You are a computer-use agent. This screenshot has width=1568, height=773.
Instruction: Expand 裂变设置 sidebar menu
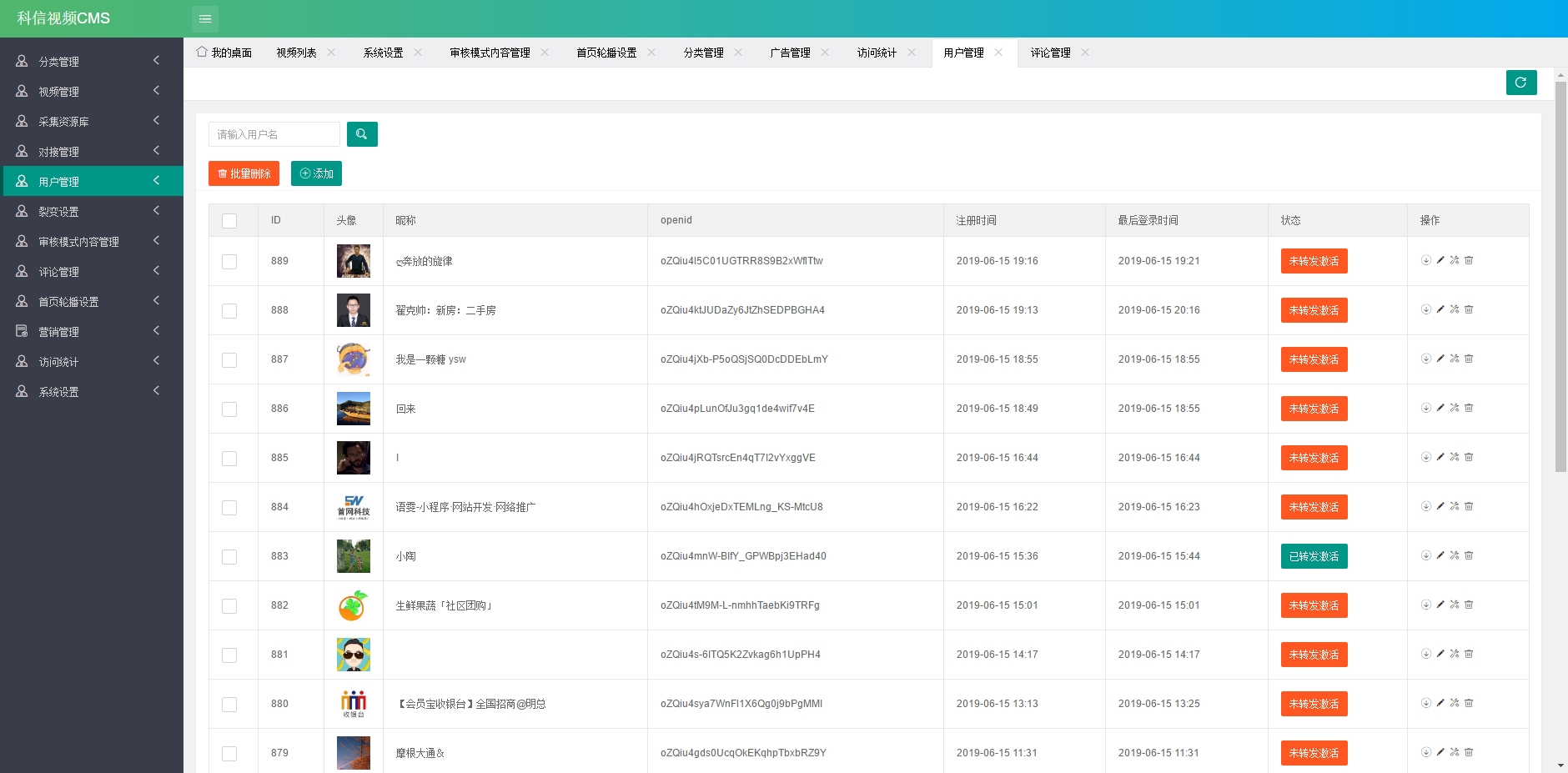(x=92, y=211)
